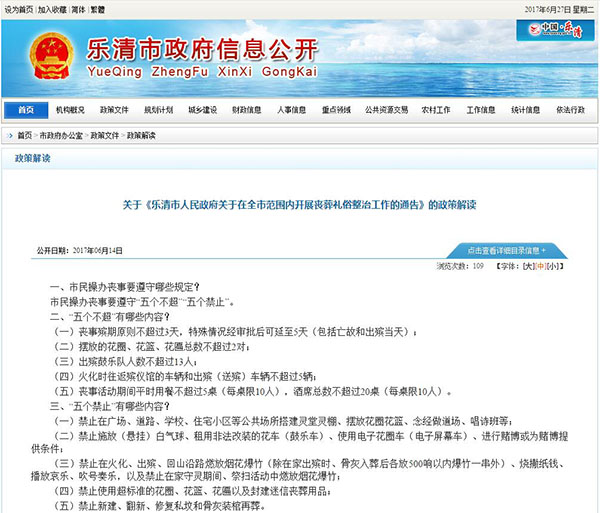Screen dimensions: 600x513
Task: Expand 点击查看详细目录信息 panel
Action: click(x=506, y=250)
